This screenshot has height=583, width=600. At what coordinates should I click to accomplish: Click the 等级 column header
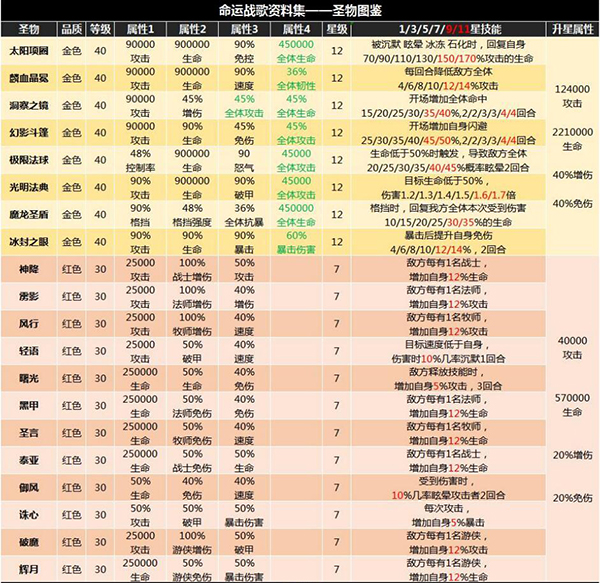coord(105,29)
